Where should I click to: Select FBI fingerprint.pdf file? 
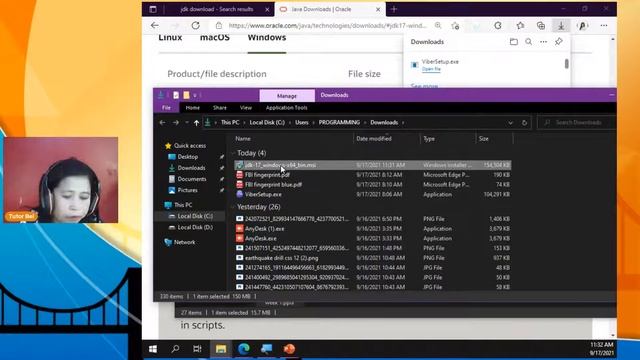[267, 175]
